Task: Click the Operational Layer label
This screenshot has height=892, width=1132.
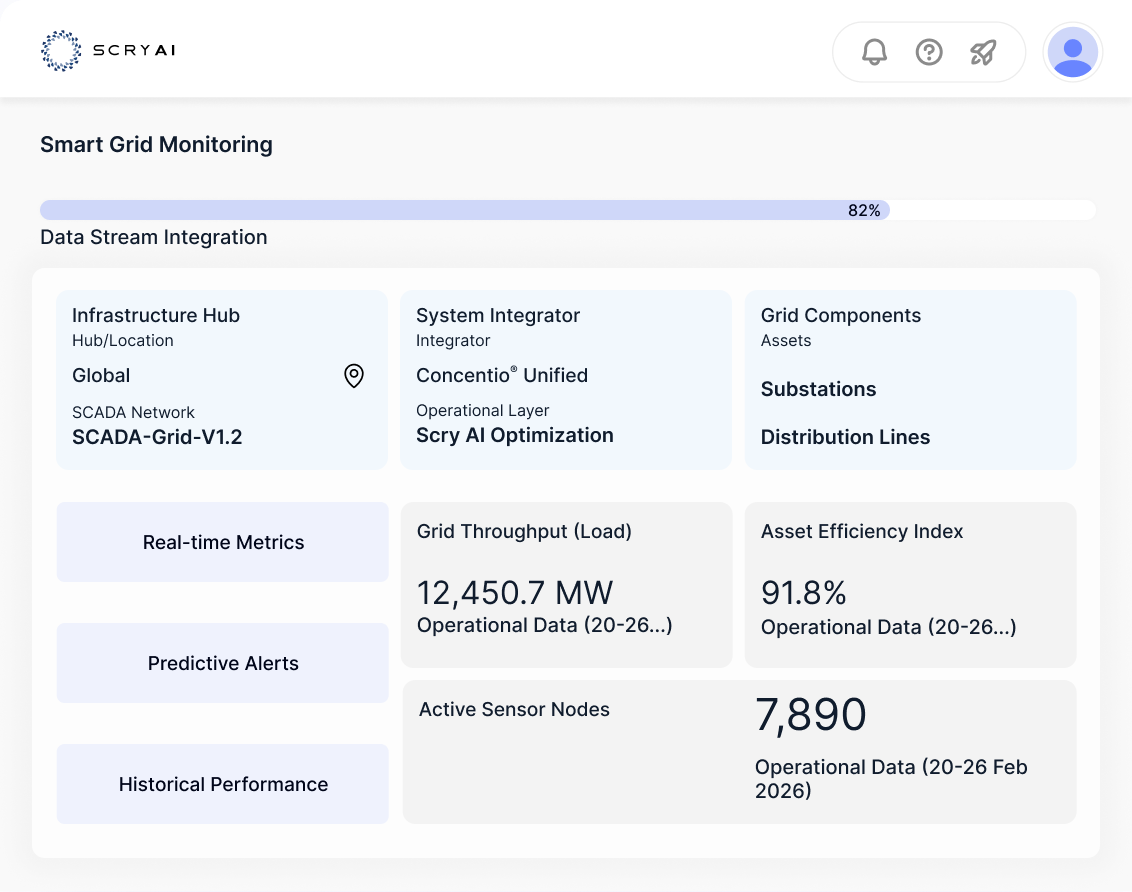Action: 483,411
